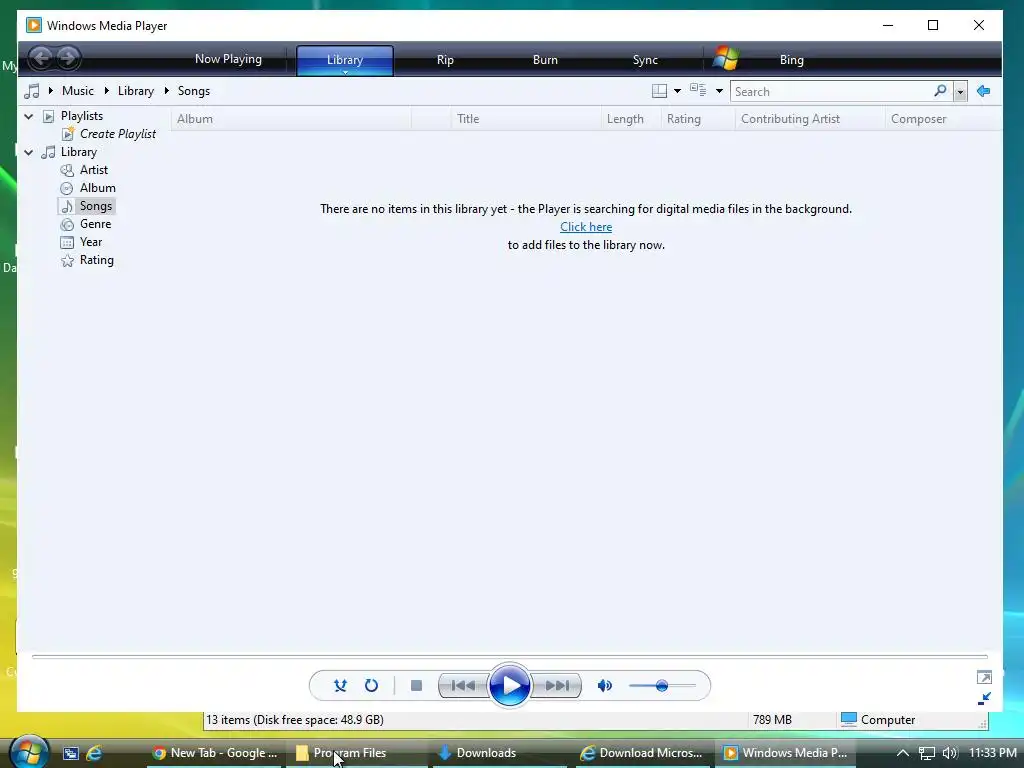1024x768 pixels.
Task: Select Songs in the library tree
Action: tap(95, 206)
